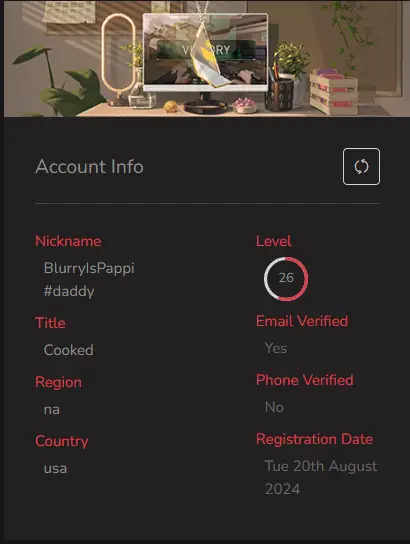Click the Phone Verified label
The image size is (410, 544).
305,380
